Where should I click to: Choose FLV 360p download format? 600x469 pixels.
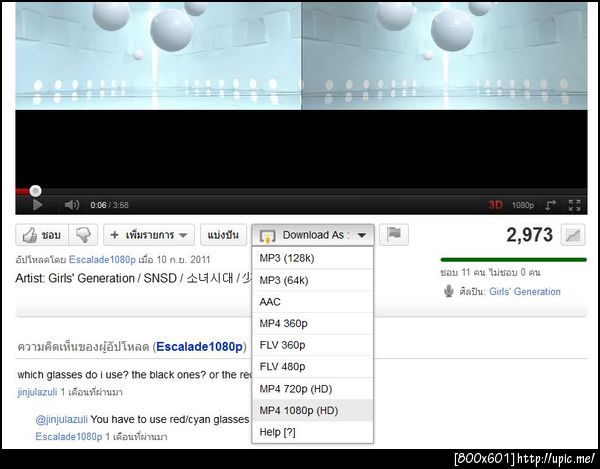(313, 345)
